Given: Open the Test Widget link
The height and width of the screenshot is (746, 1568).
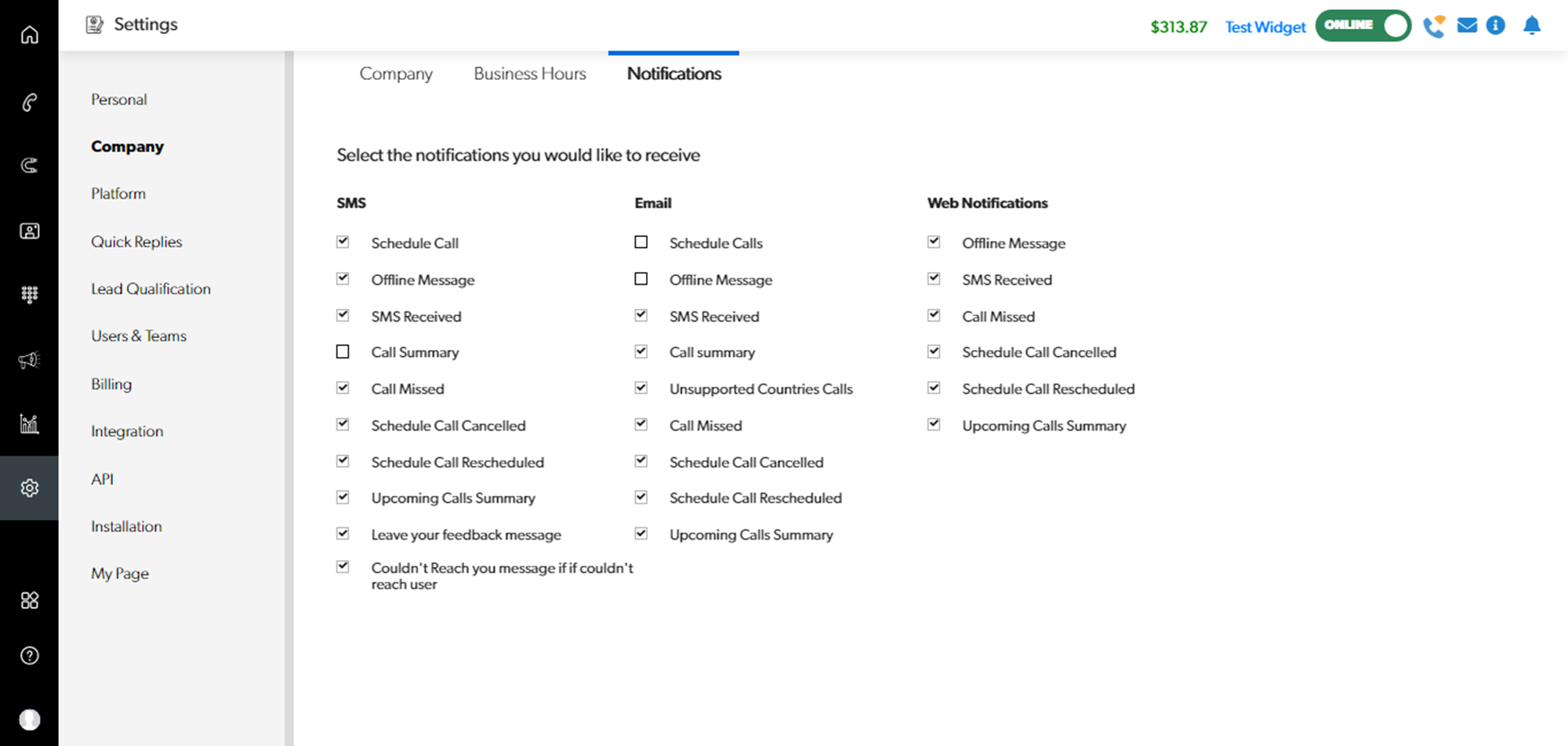Looking at the screenshot, I should click(x=1265, y=27).
